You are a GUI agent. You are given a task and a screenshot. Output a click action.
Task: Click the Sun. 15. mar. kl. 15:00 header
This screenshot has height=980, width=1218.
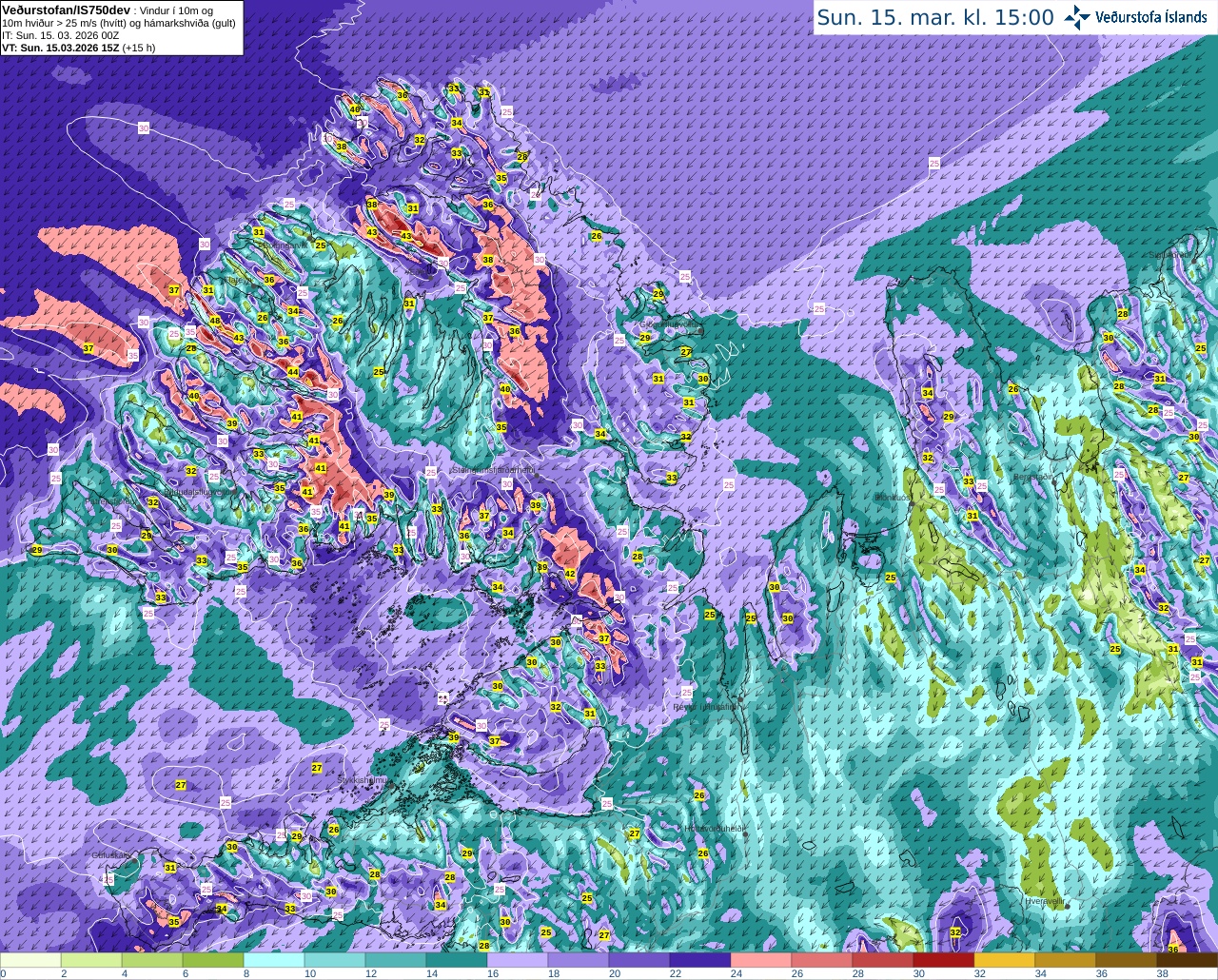[x=935, y=17]
